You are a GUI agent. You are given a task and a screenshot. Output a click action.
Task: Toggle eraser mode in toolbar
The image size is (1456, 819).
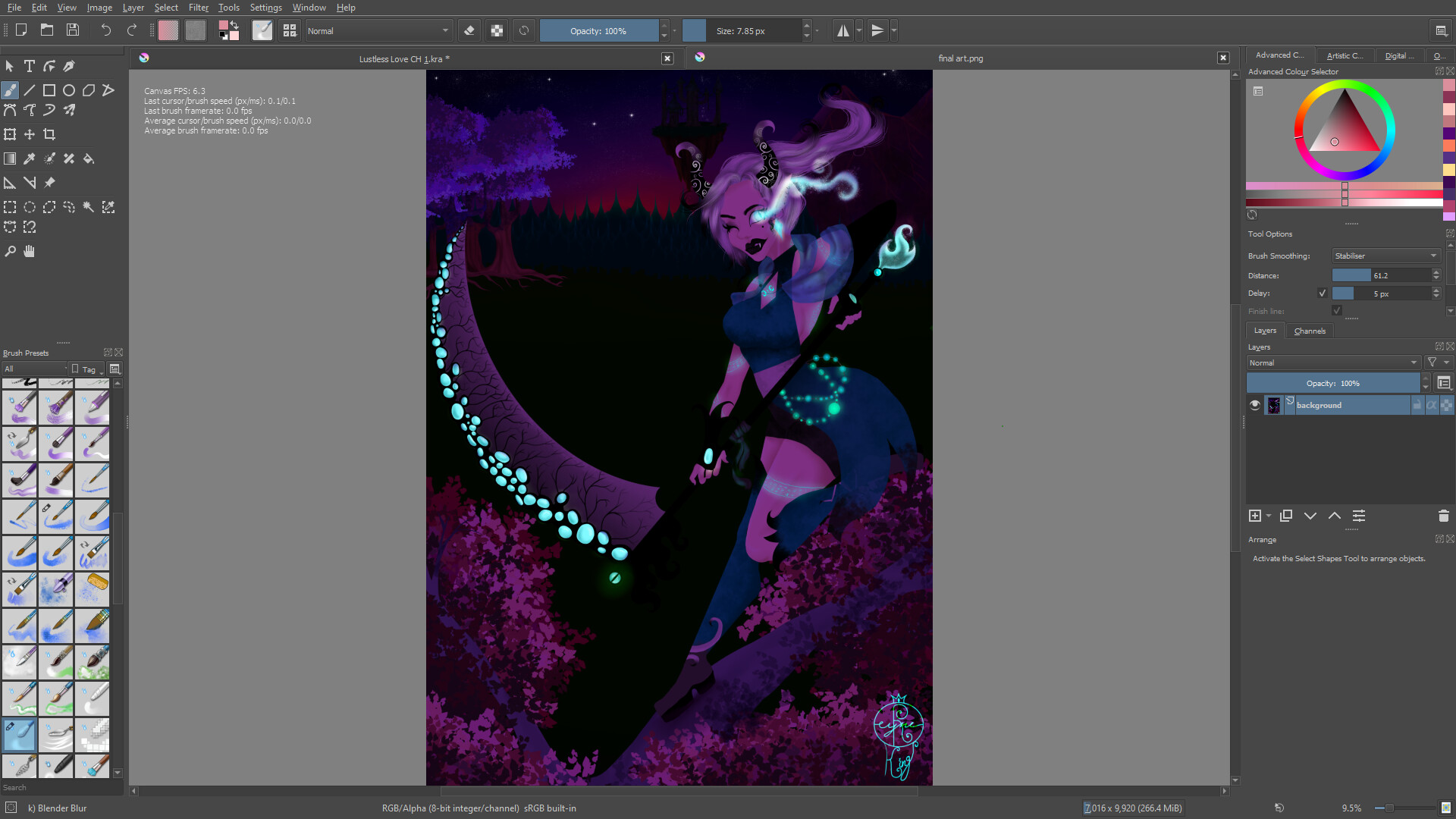coord(469,31)
